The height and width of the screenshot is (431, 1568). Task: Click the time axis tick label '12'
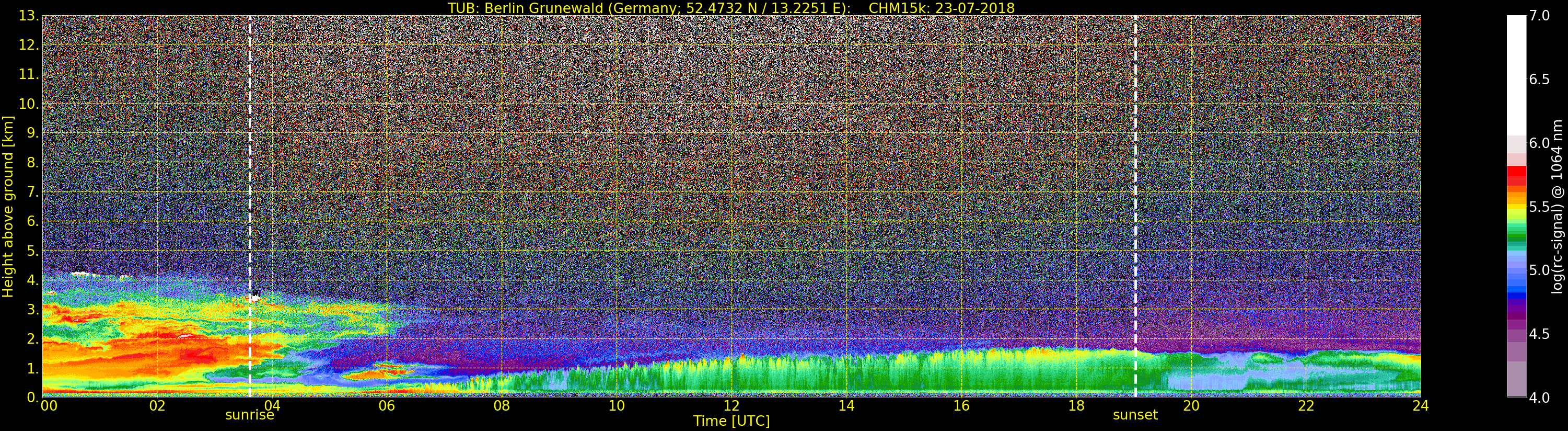(x=731, y=406)
